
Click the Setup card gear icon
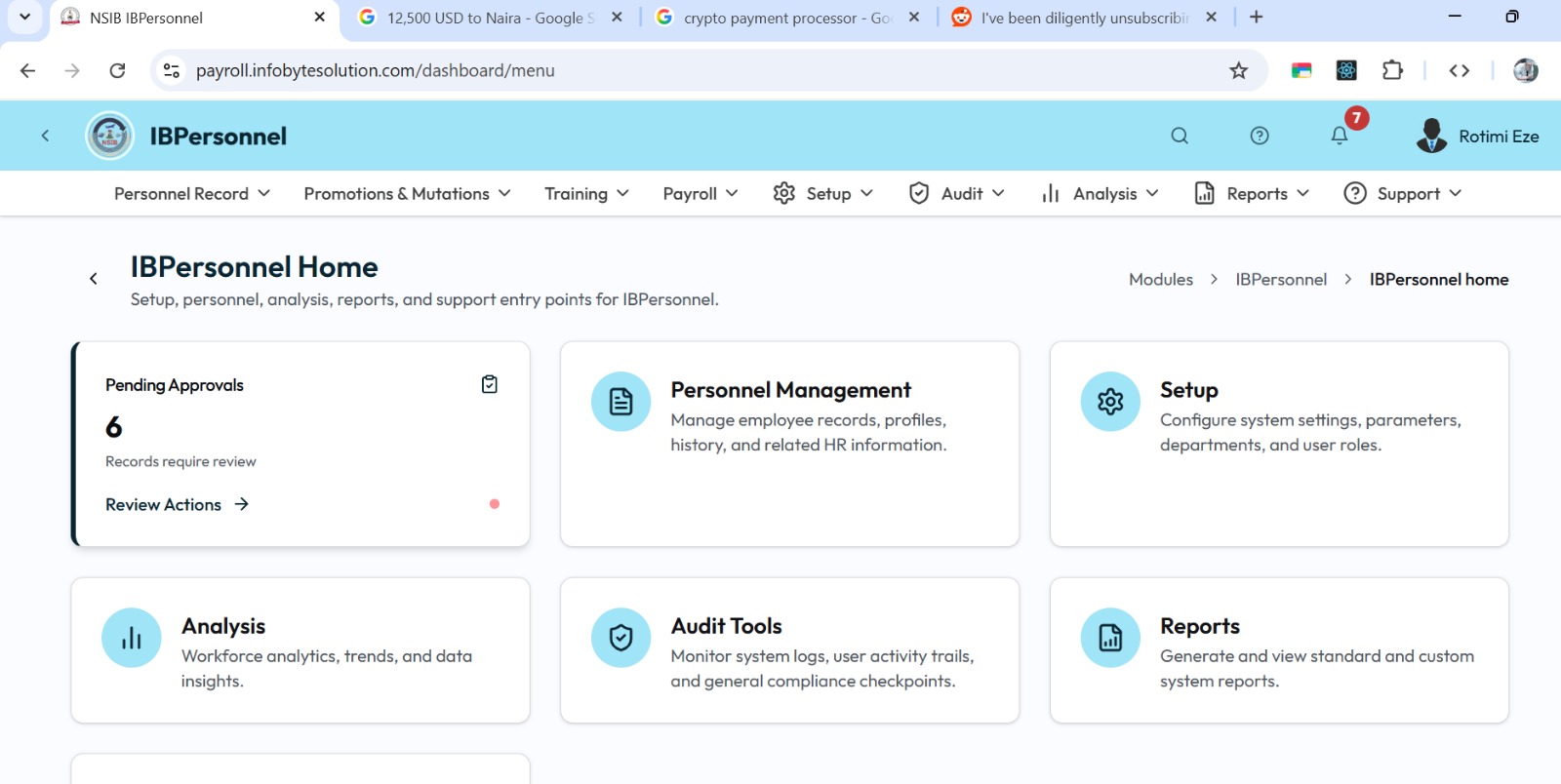coord(1110,402)
